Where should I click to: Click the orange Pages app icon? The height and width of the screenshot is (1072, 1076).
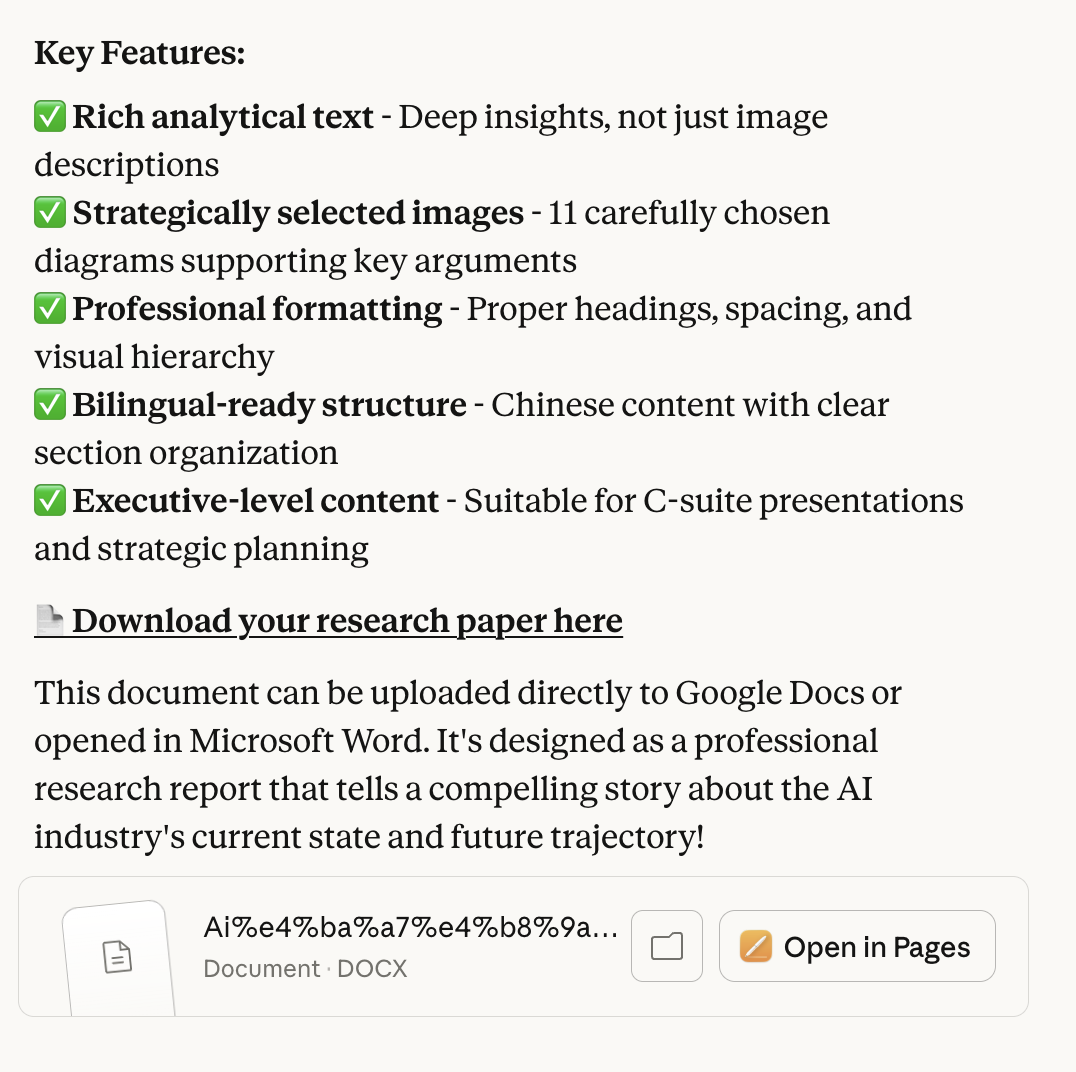click(756, 946)
